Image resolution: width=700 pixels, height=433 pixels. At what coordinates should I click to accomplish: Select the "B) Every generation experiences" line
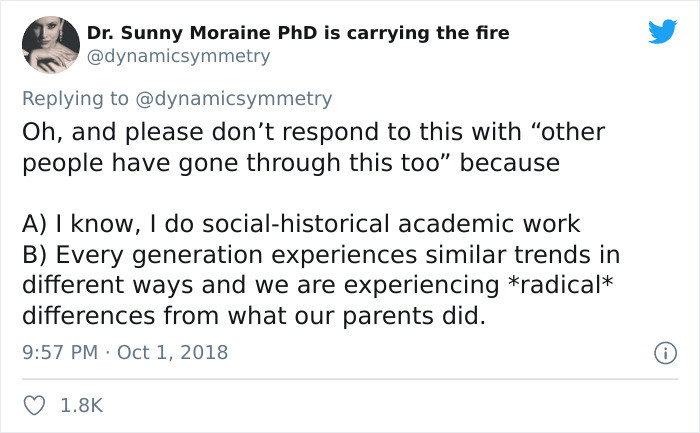321,255
